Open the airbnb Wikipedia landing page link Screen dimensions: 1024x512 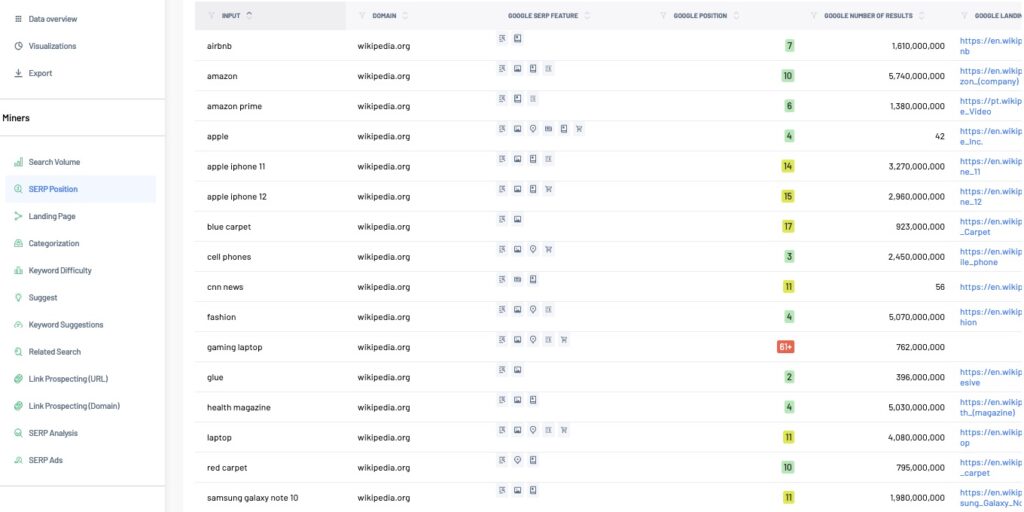(x=991, y=46)
